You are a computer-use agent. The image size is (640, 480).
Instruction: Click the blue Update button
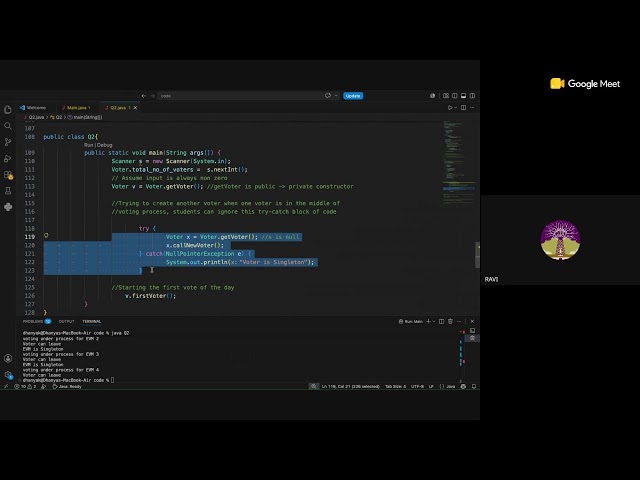click(353, 96)
